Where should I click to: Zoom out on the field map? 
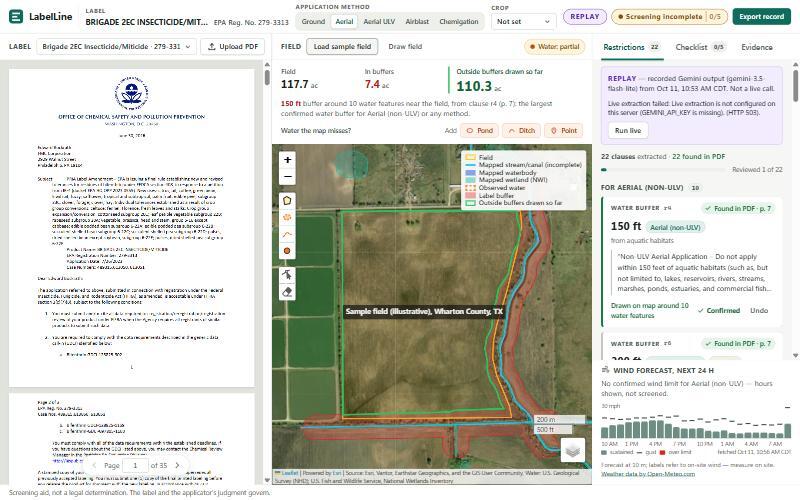coord(287,177)
